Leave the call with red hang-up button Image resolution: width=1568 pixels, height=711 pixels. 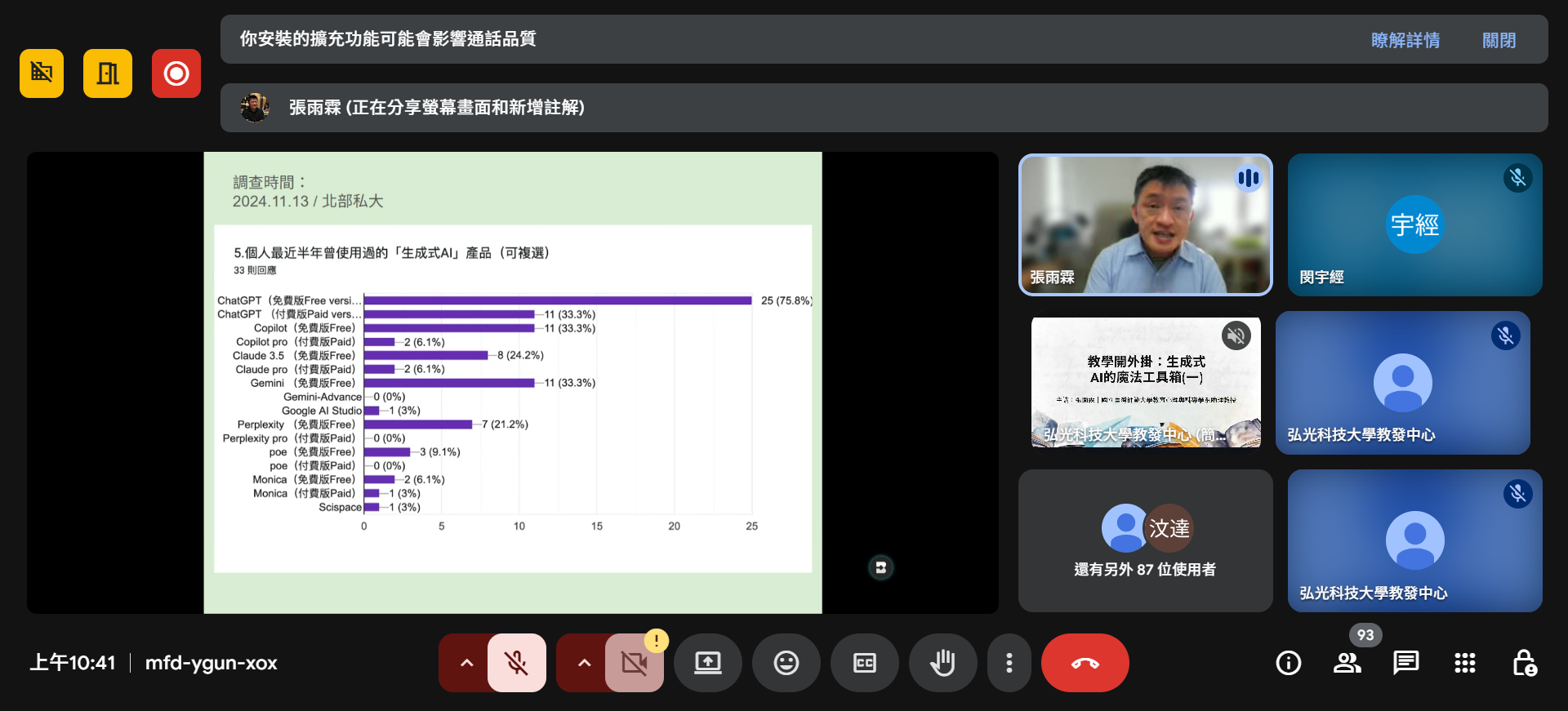point(1085,663)
